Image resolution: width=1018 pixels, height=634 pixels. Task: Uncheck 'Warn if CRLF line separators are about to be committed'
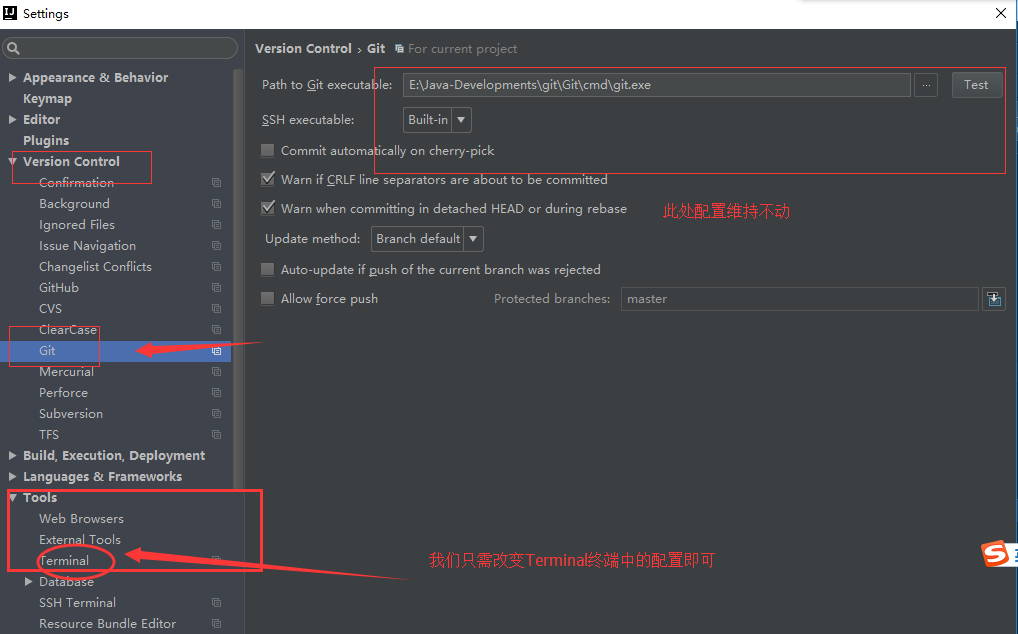267,179
